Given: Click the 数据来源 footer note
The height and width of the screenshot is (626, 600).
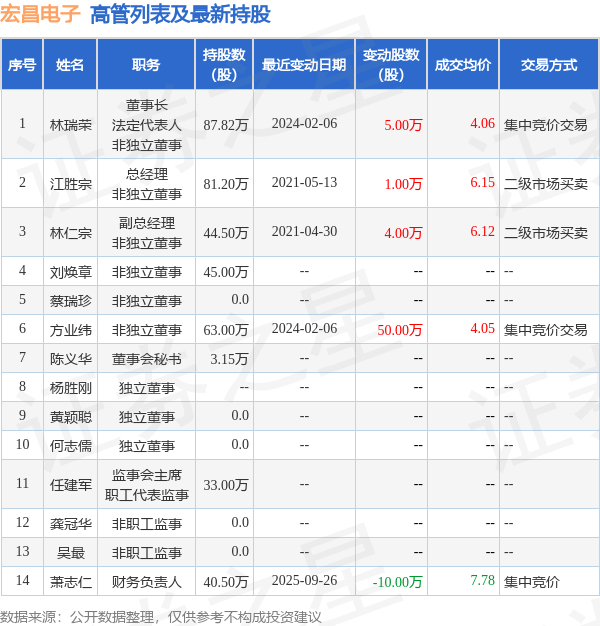Looking at the screenshot, I should pos(160,617).
